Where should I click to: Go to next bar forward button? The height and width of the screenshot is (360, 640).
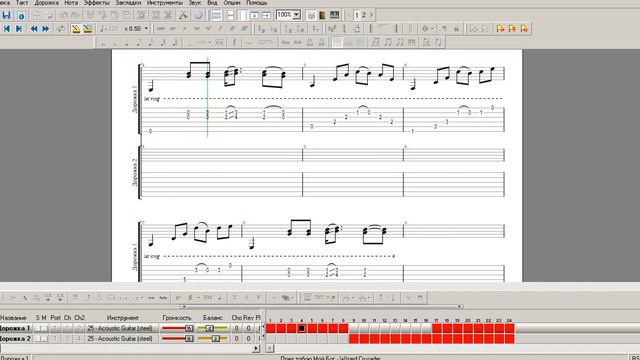(x=46, y=29)
